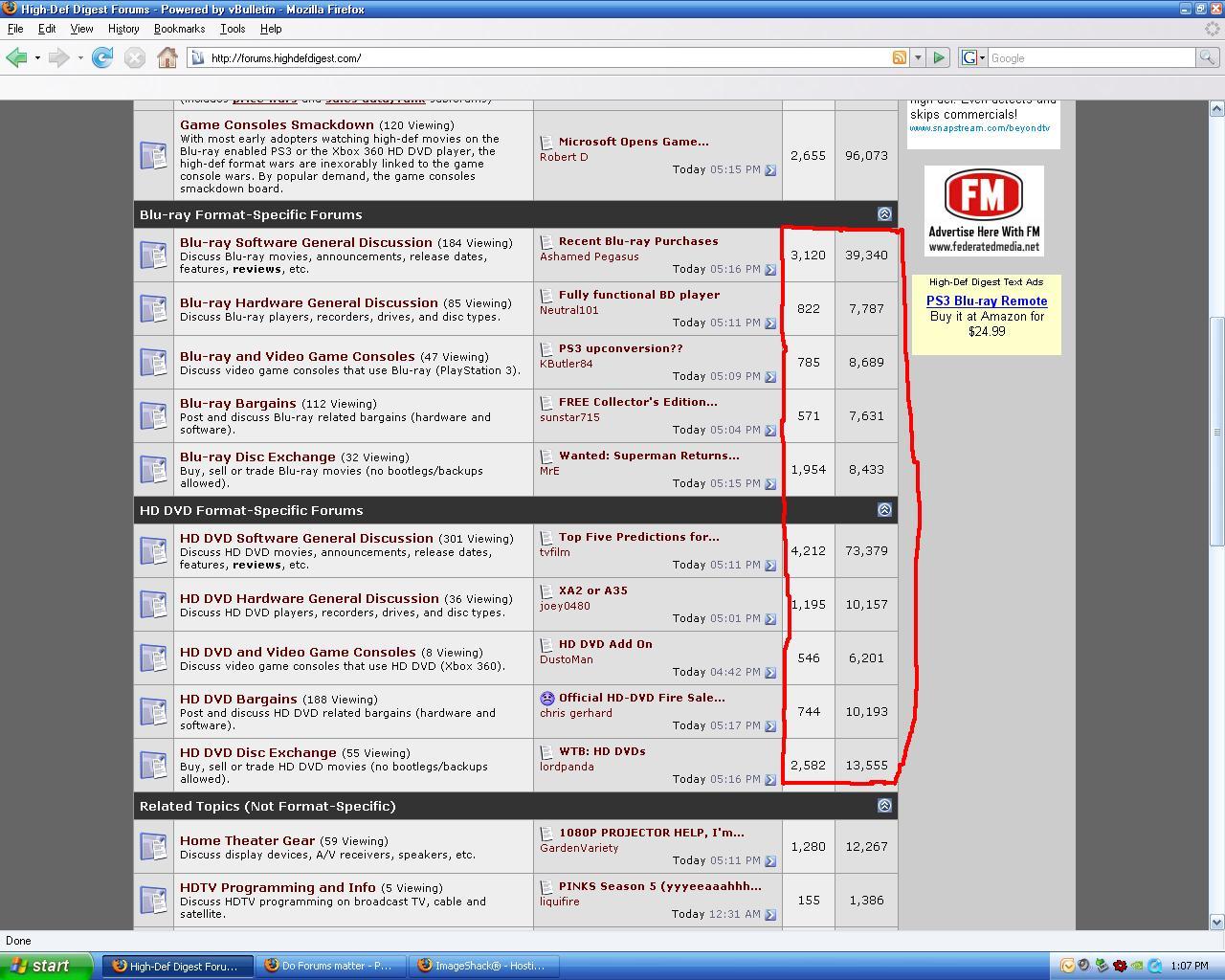Image resolution: width=1225 pixels, height=980 pixels.
Task: Click the snapstream.com/beyondtv ad link
Action: coord(979,128)
